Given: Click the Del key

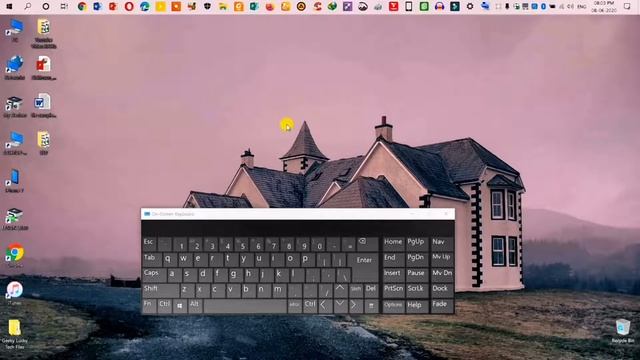Looking at the screenshot, I should (371, 290).
